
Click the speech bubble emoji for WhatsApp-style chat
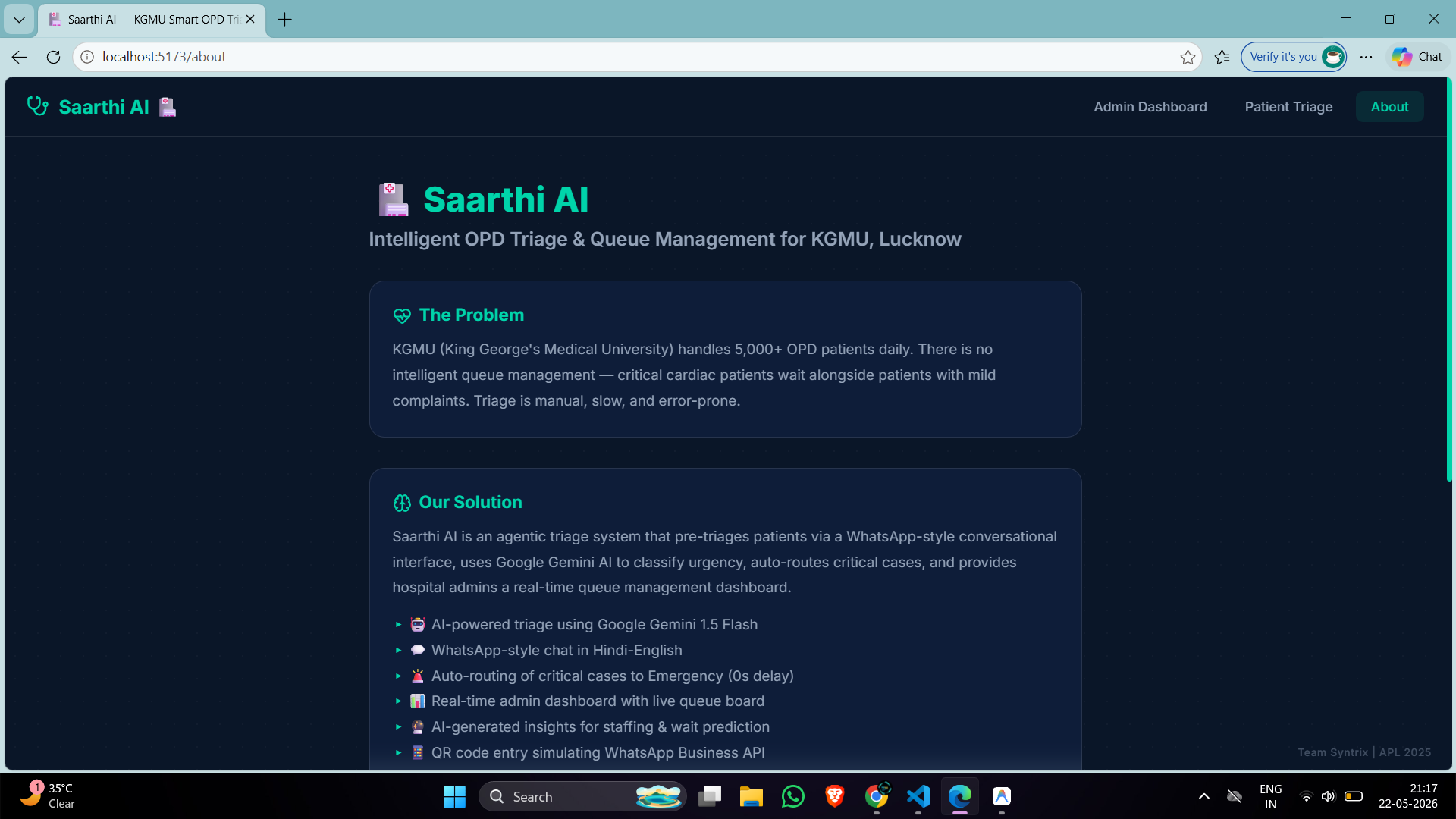point(417,650)
